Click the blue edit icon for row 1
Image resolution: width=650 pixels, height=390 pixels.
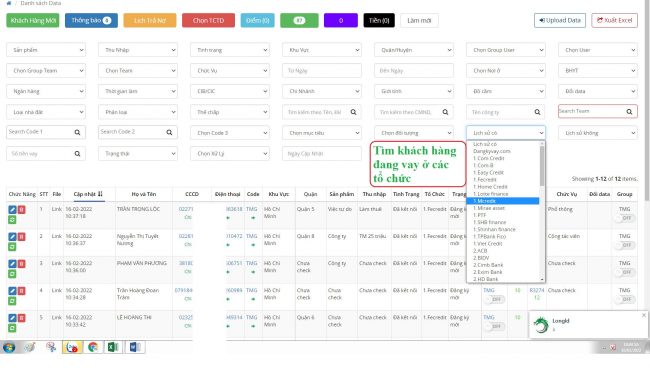pos(12,210)
